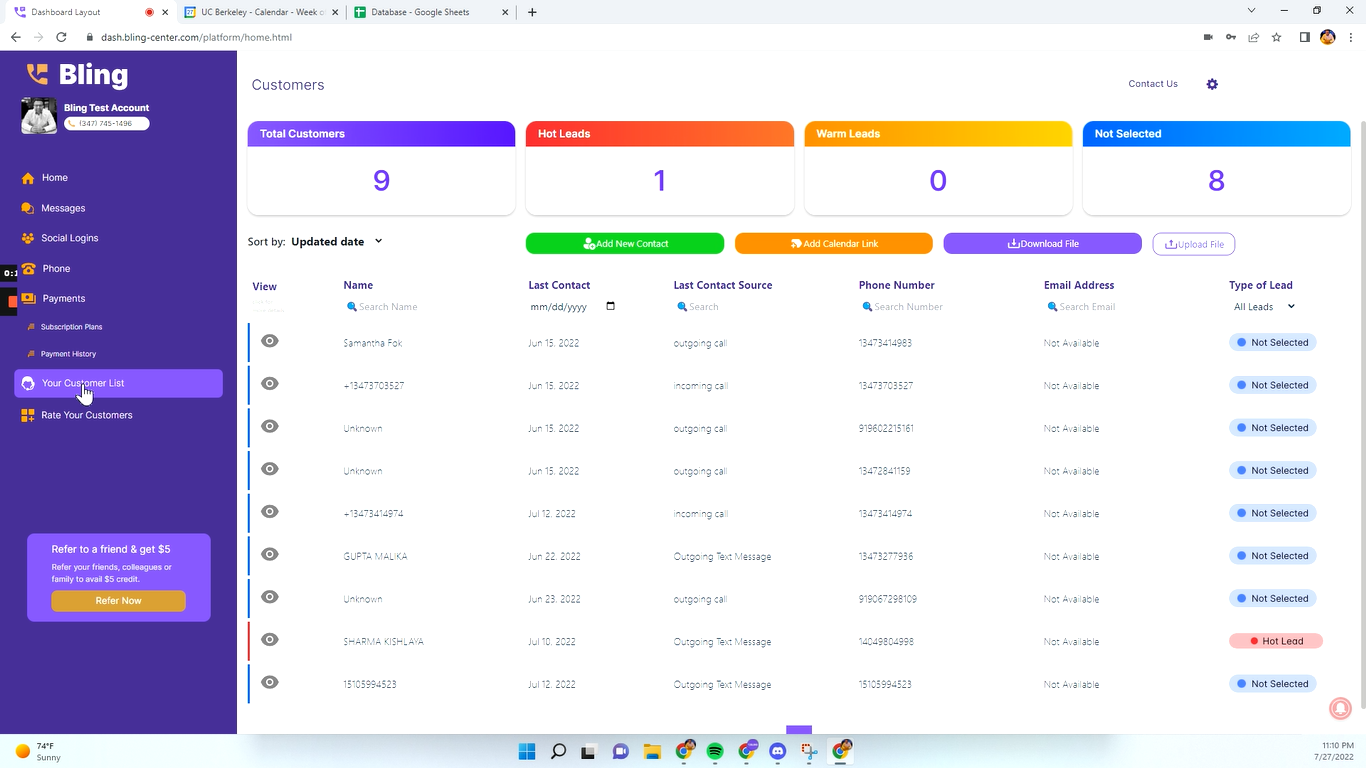Click the Add New Contact button
The image size is (1366, 768).
point(625,244)
